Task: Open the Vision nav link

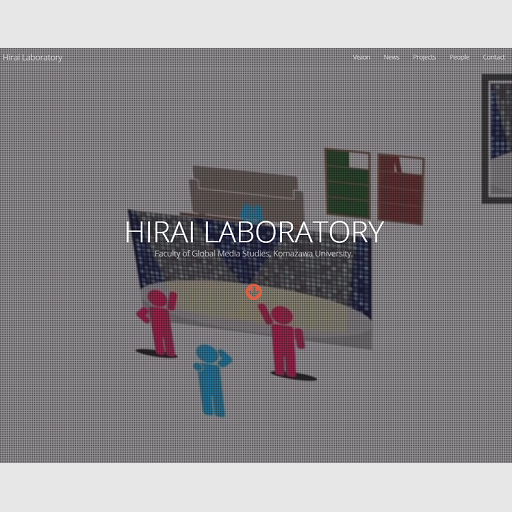Action: point(361,57)
